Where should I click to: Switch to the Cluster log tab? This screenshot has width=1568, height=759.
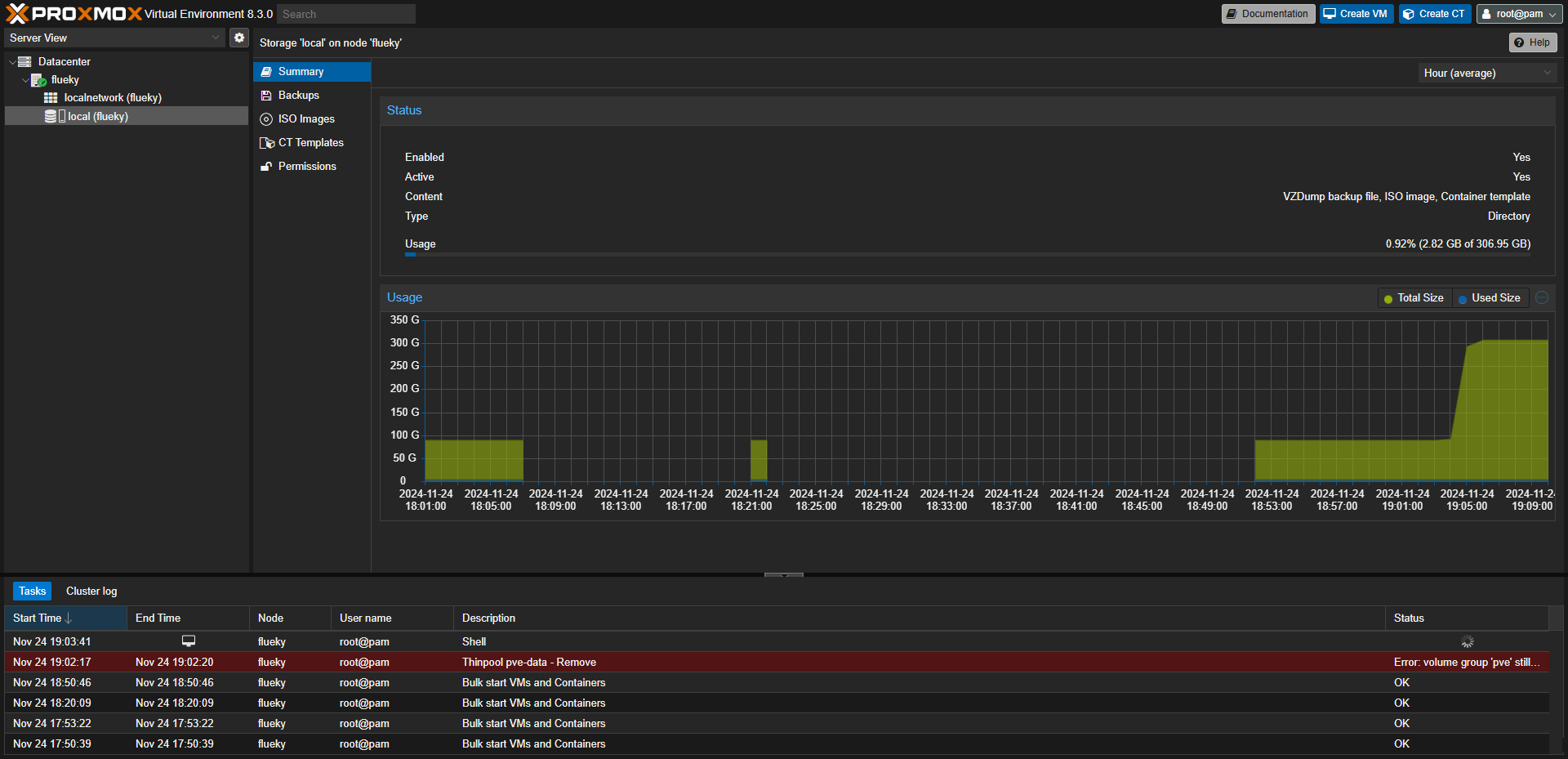pos(91,592)
